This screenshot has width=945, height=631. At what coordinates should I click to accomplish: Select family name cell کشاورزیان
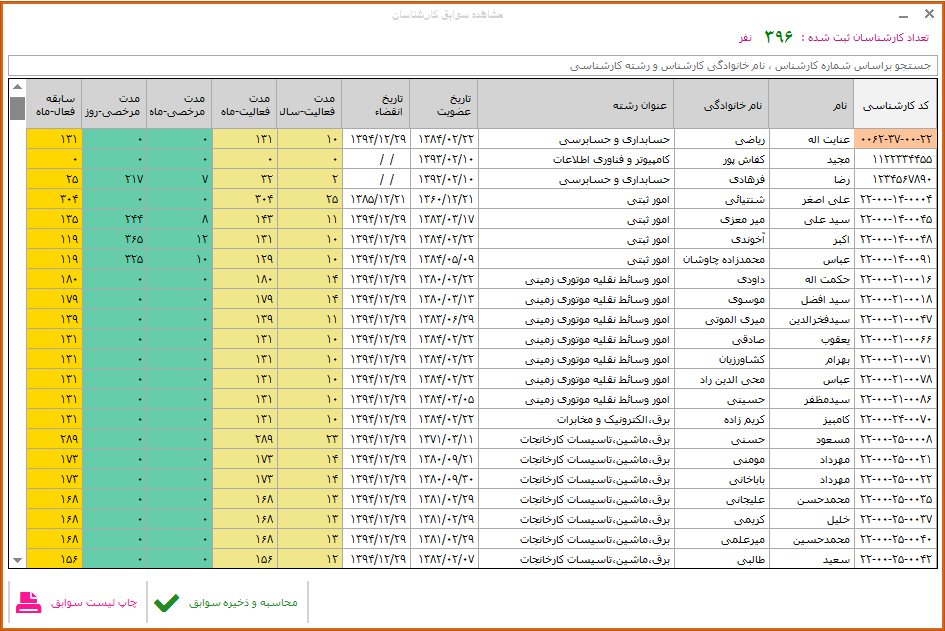[721, 359]
